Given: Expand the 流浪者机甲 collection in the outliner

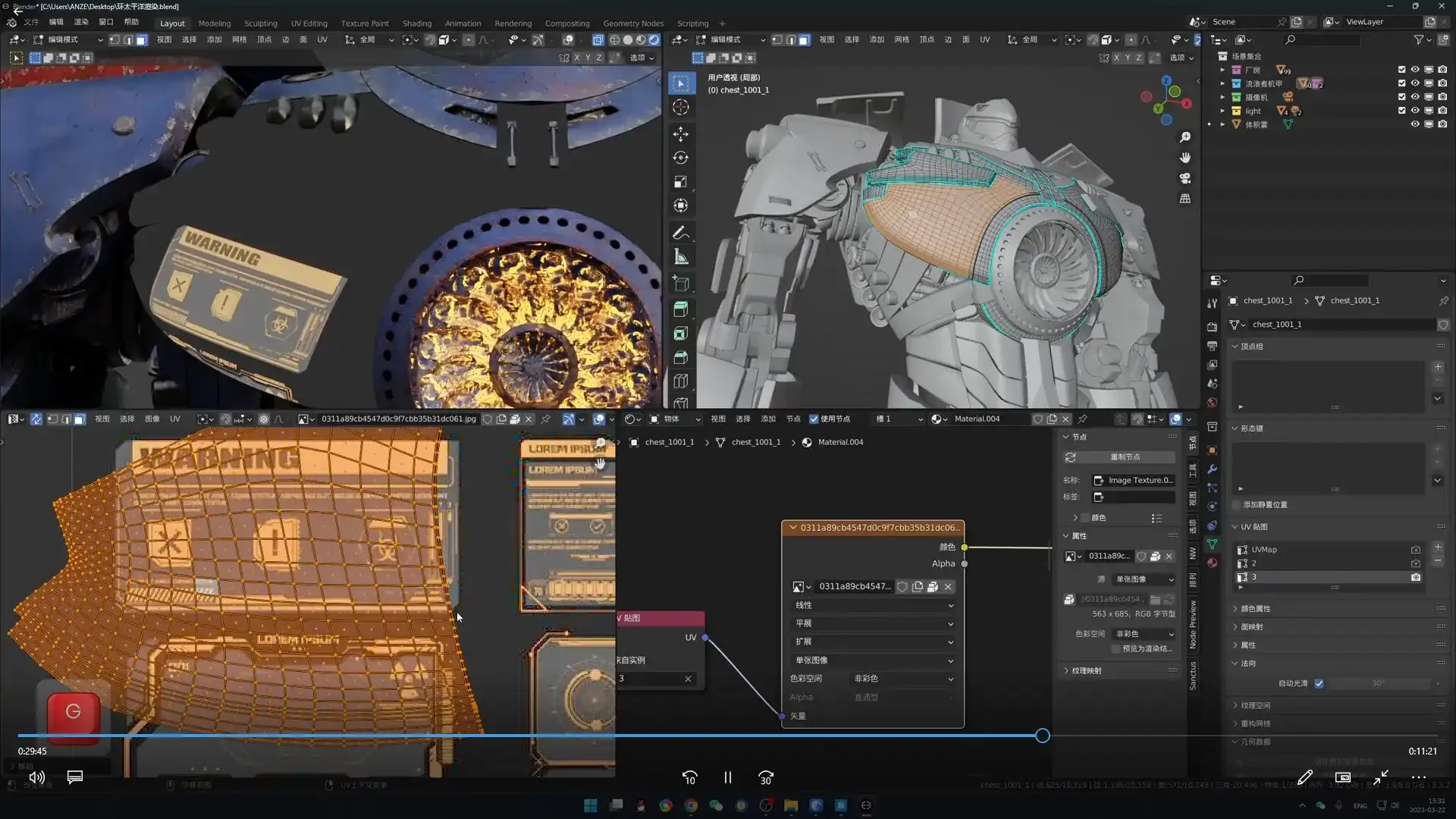Looking at the screenshot, I should [1223, 83].
